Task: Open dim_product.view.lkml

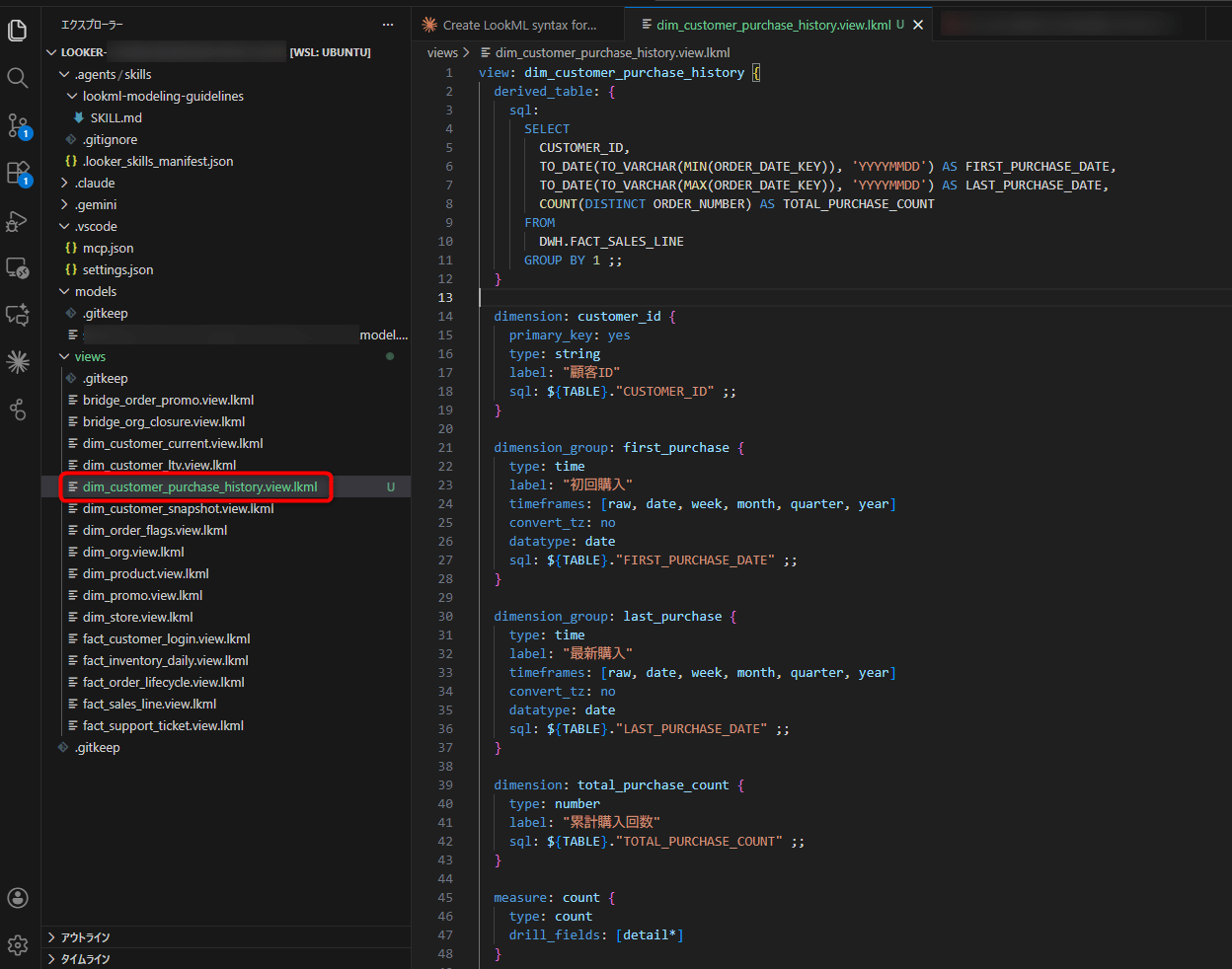Action: [226, 573]
